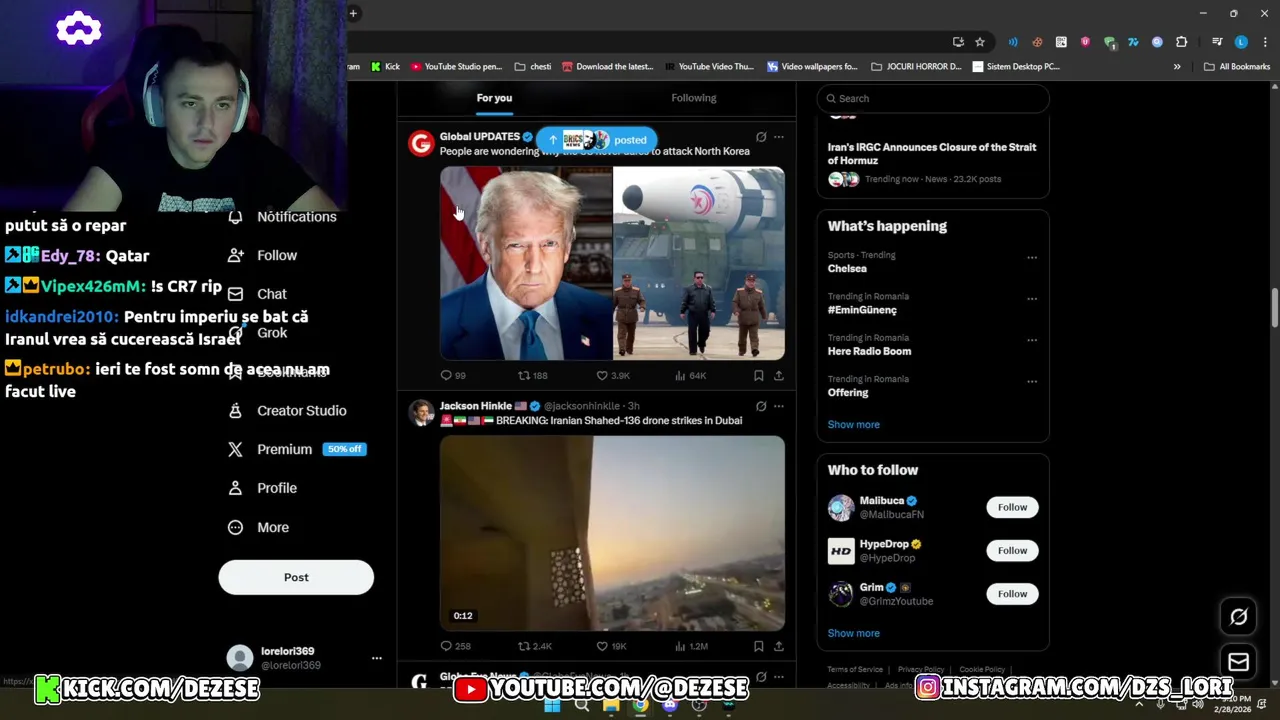Open more options for #EminGünenç trend
Screen dimensions: 1280x720
coord(1032,299)
